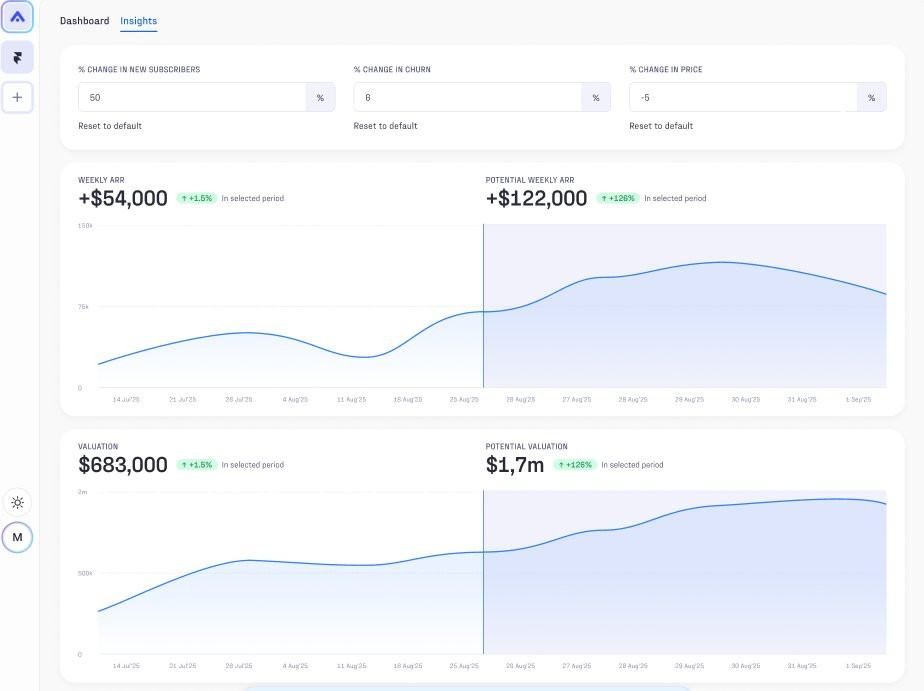Image resolution: width=924 pixels, height=691 pixels.
Task: Focus the price change input field
Action: 743,97
